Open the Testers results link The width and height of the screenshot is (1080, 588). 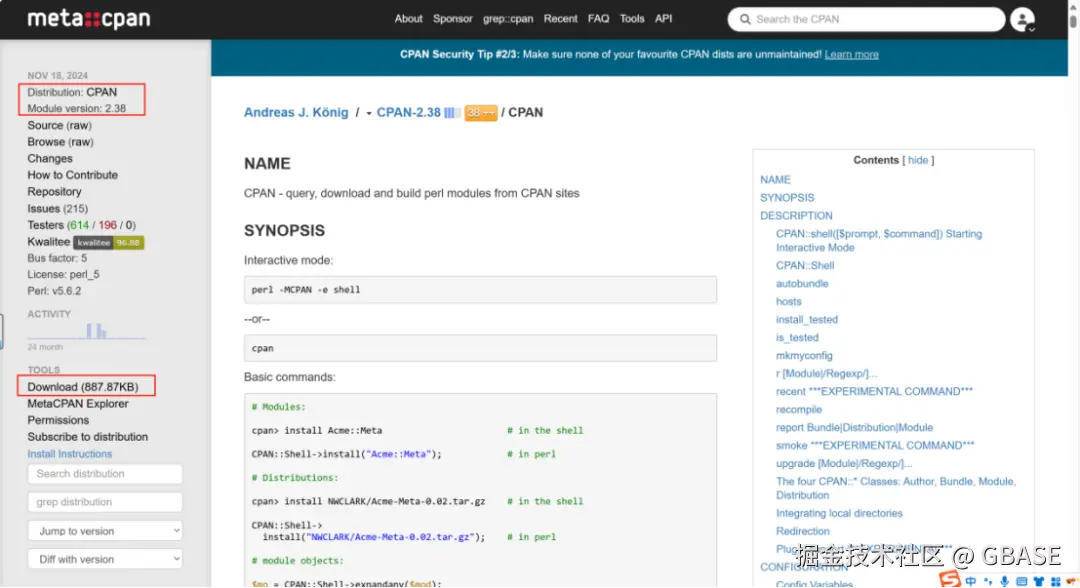coord(81,225)
